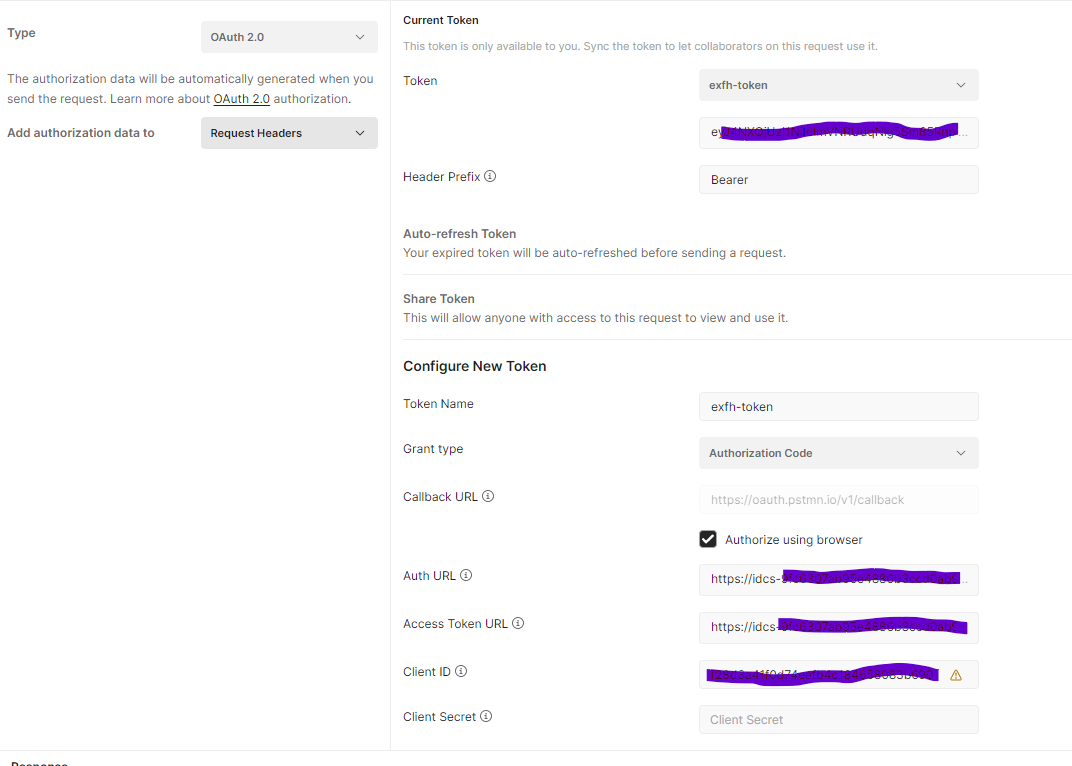The image size is (1072, 766).
Task: Click warning triangle in Client ID field
Action: (x=956, y=675)
